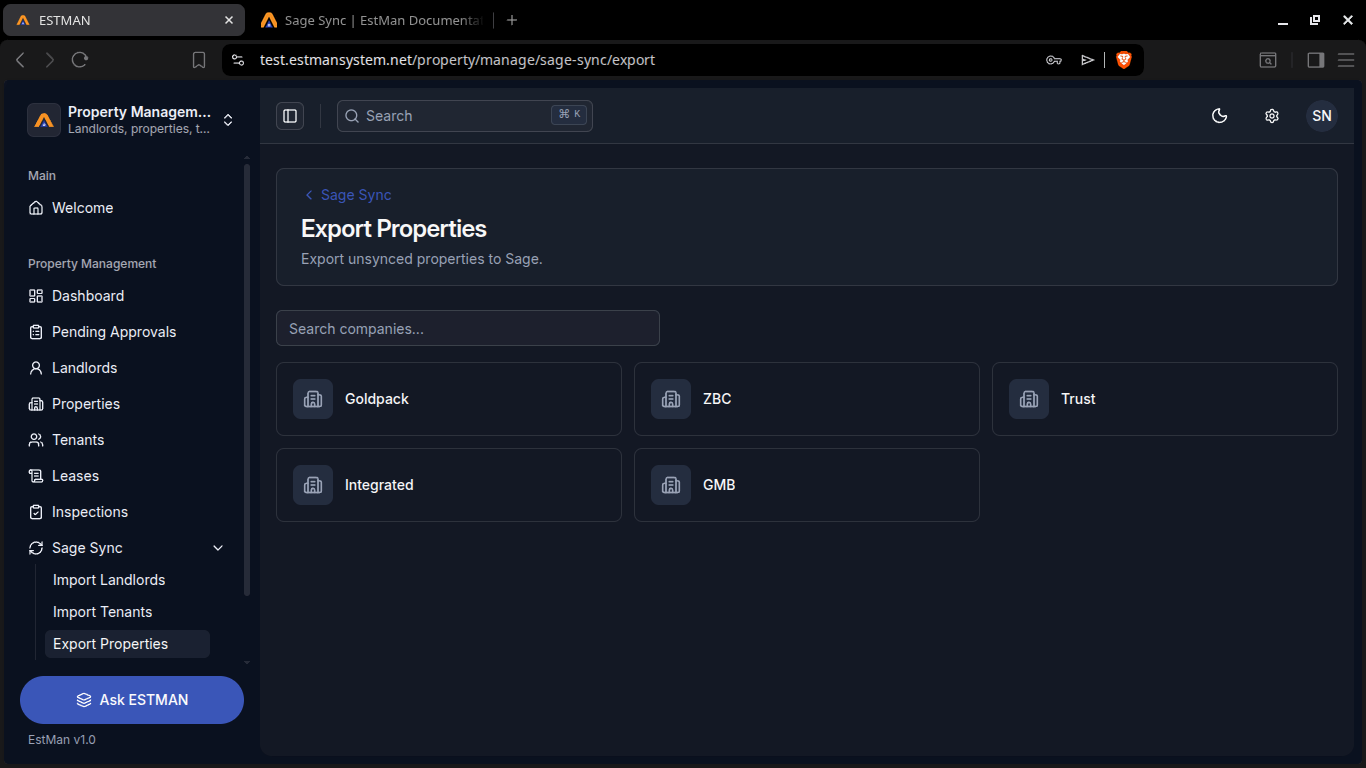Click the Trust company building icon
The width and height of the screenshot is (1366, 768).
[1029, 399]
